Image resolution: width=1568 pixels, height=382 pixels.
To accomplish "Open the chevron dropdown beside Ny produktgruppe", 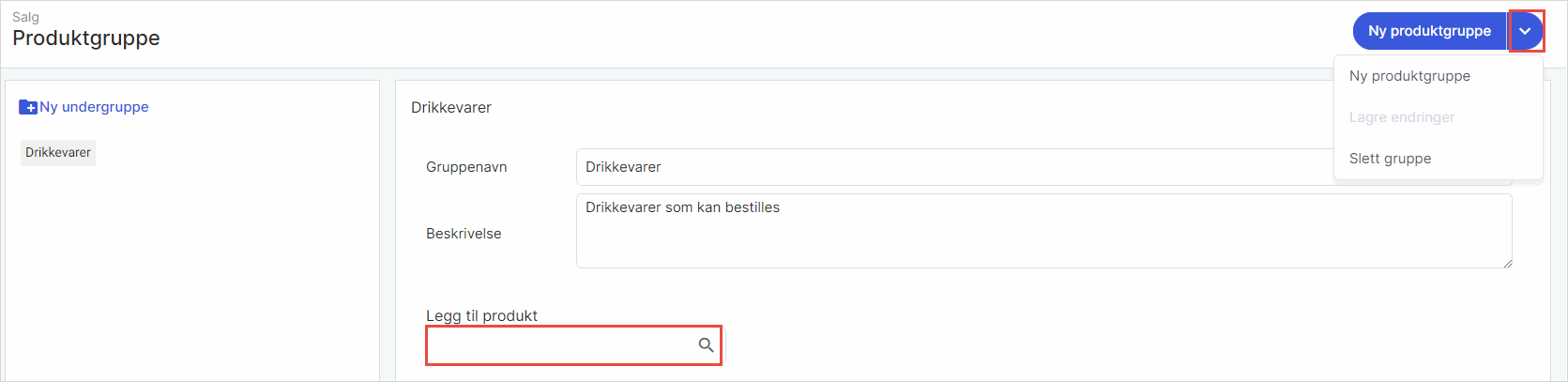I will coord(1525,31).
